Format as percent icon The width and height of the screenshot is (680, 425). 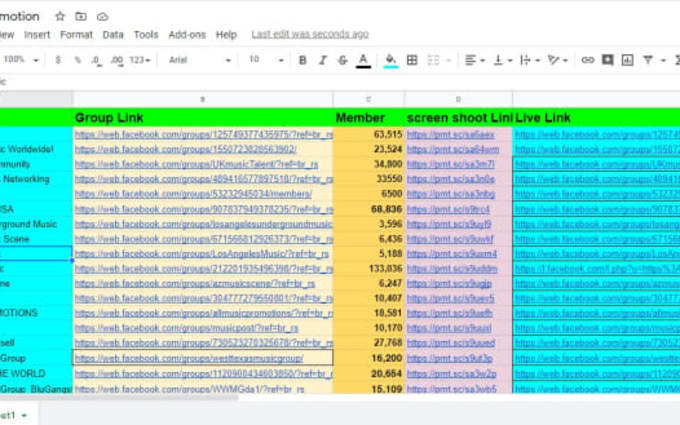(78, 60)
